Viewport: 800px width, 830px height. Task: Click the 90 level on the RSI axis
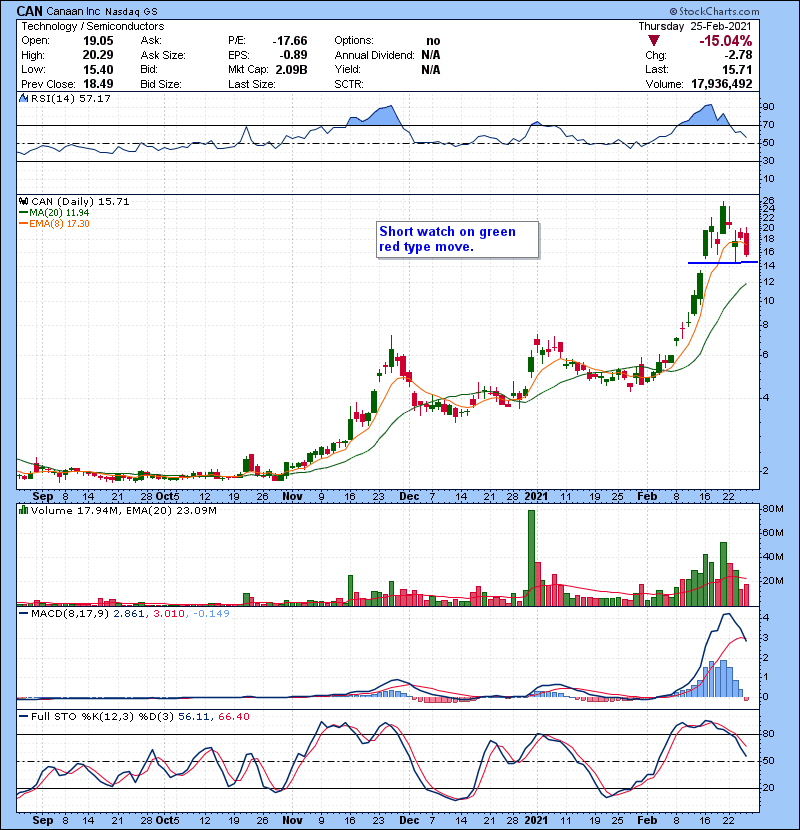coord(768,107)
